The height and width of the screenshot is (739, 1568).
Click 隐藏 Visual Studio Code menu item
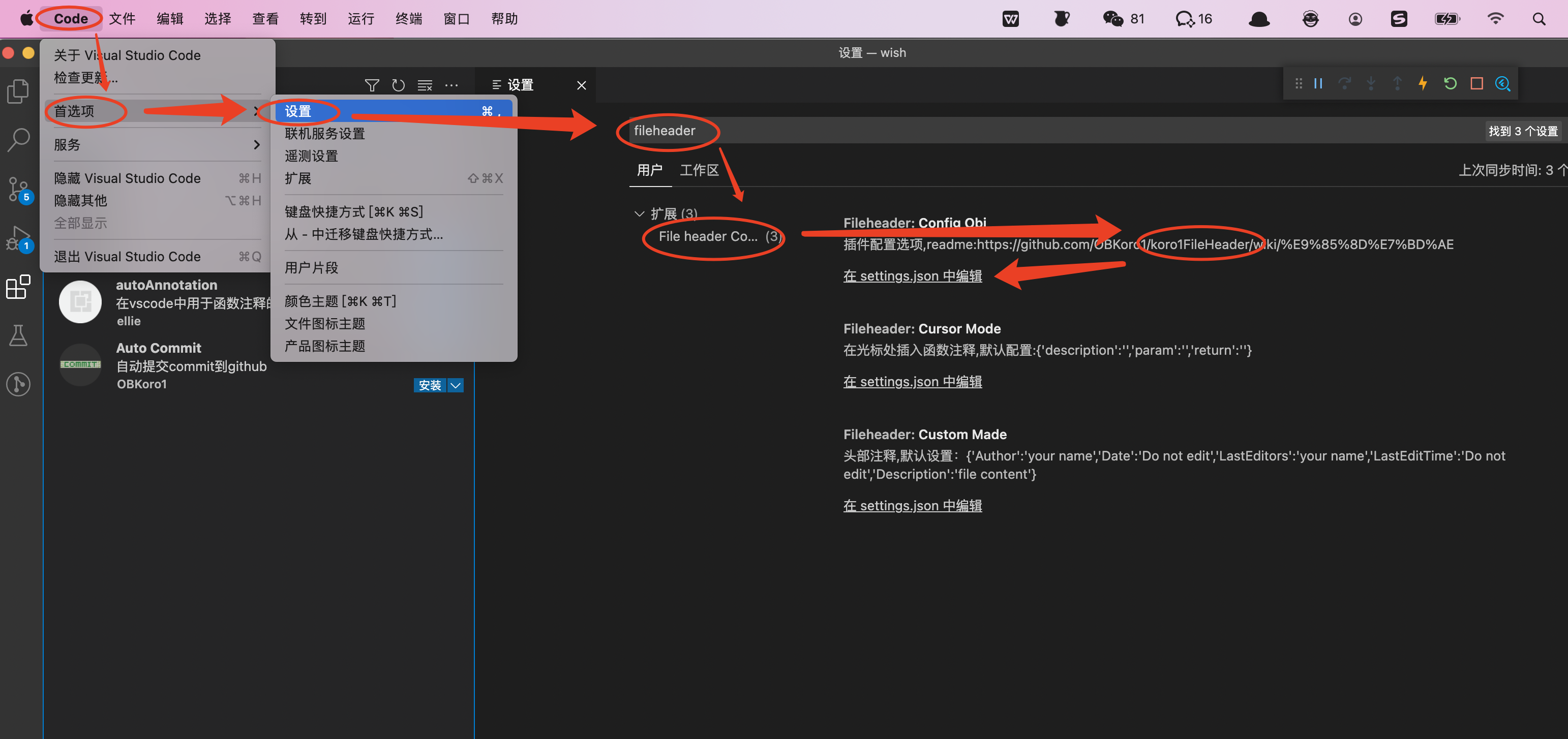(157, 178)
